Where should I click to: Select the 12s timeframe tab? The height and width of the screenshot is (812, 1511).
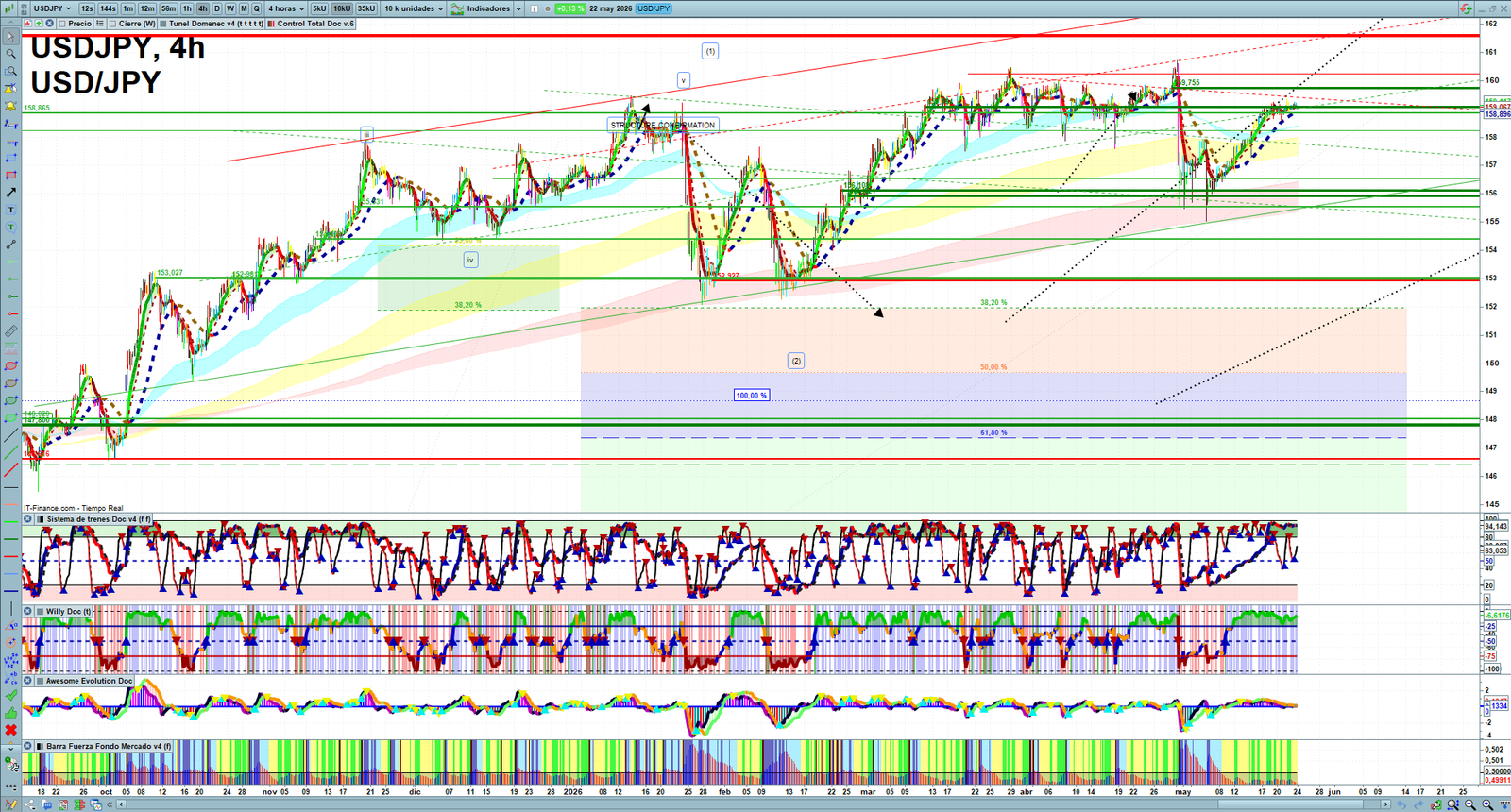pyautogui.click(x=87, y=8)
